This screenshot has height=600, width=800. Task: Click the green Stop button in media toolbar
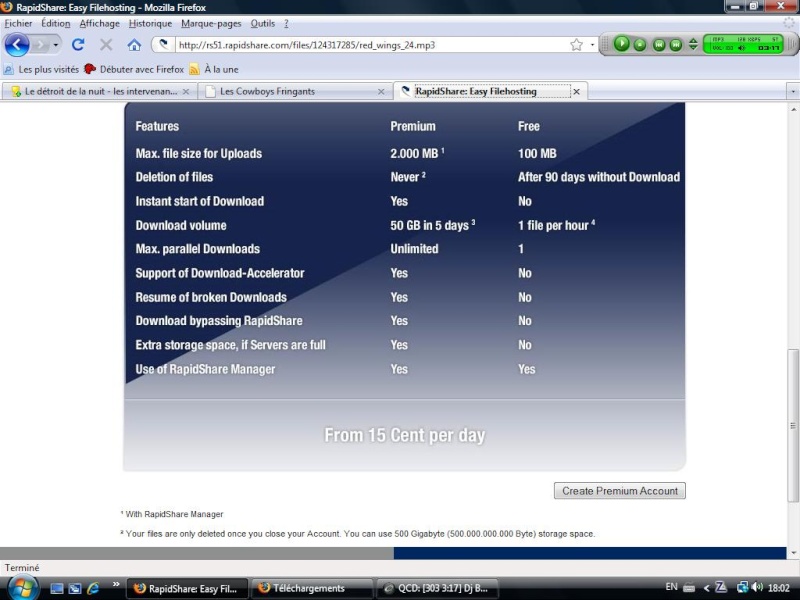[x=639, y=45]
